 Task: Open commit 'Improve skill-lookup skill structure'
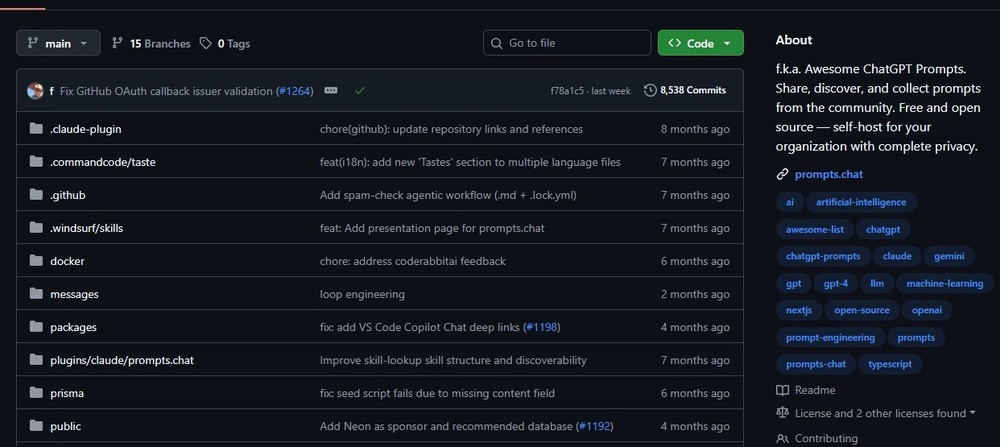point(453,361)
